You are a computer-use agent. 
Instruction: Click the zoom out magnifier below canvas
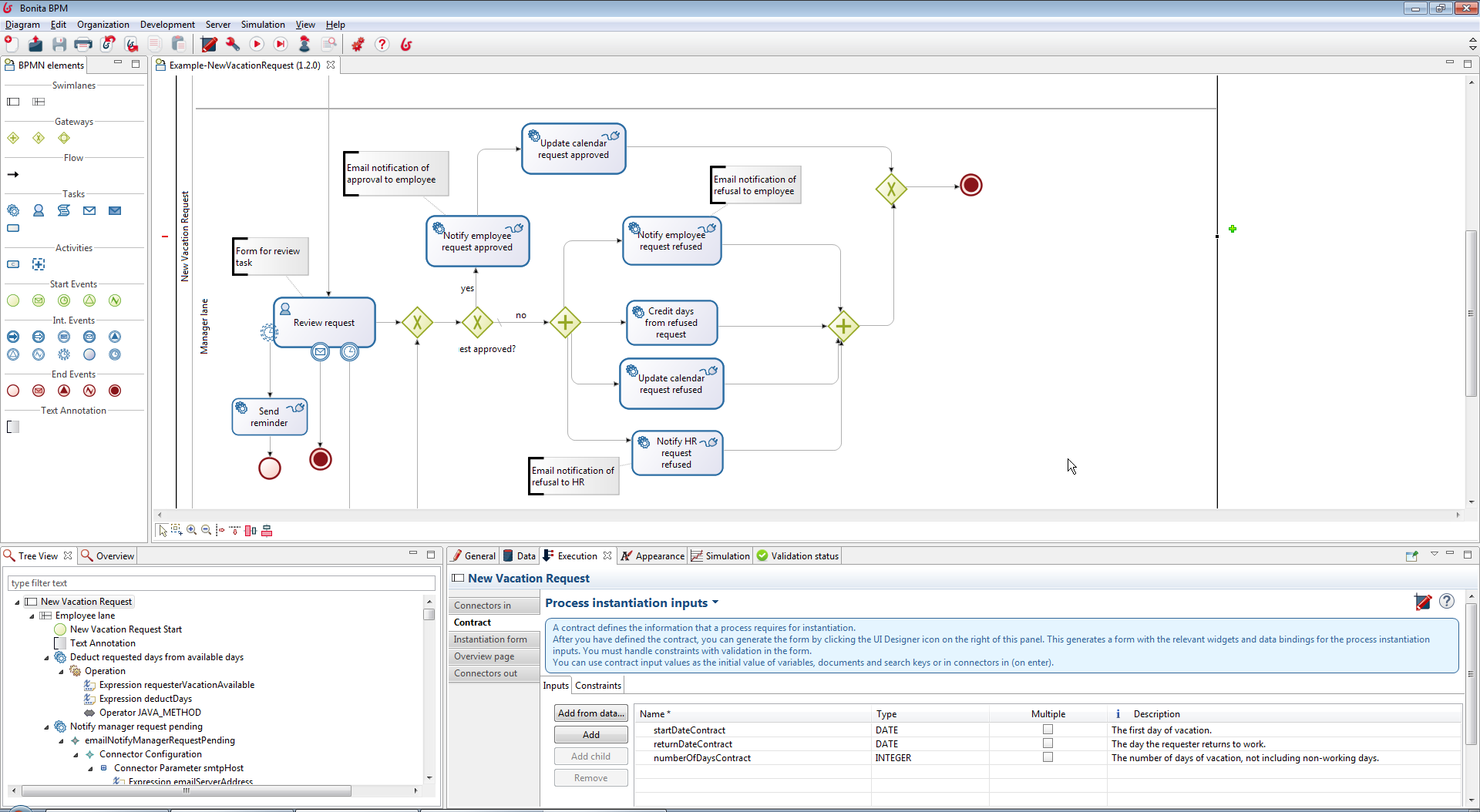tap(206, 530)
